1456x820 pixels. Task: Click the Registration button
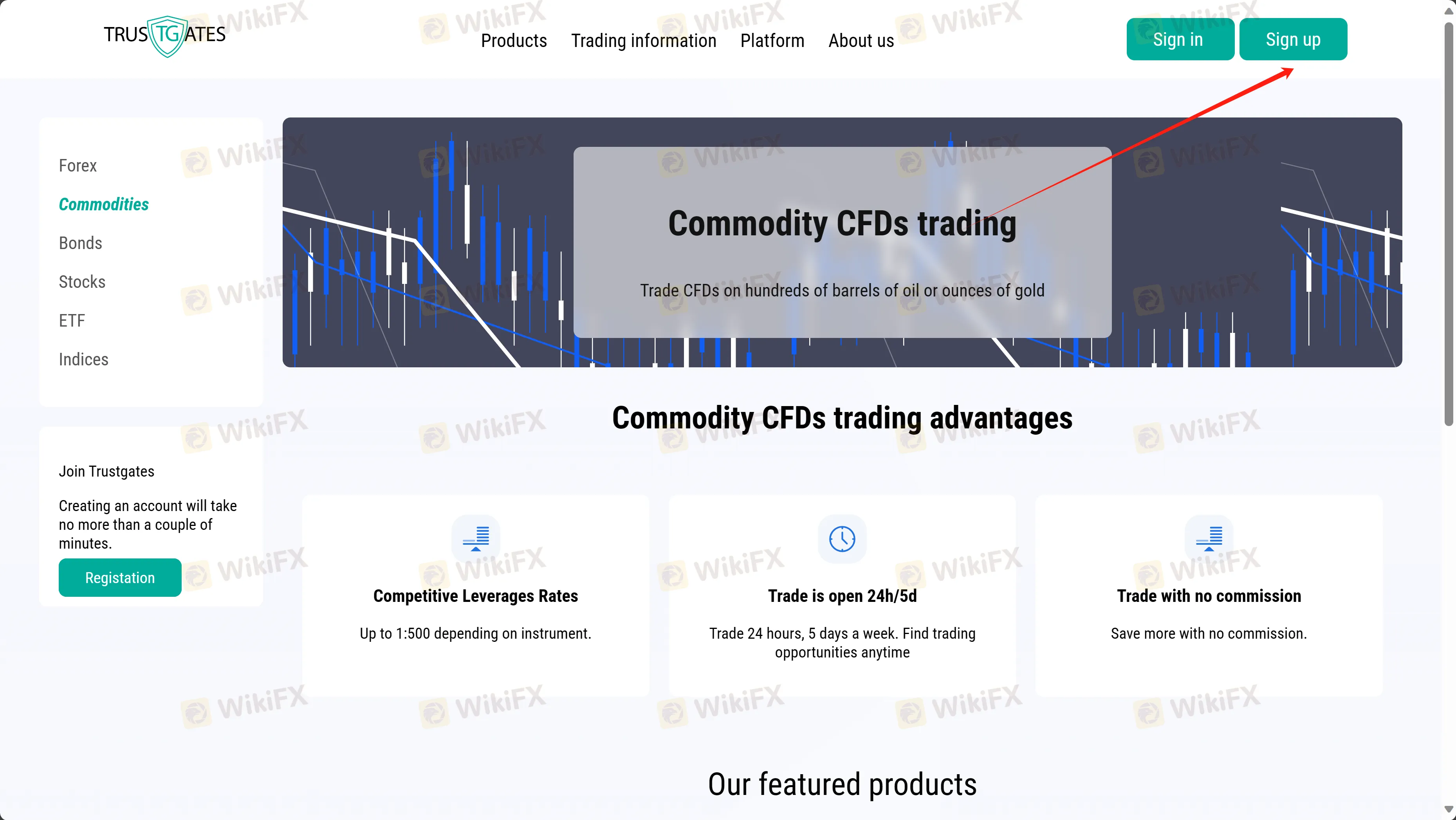pyautogui.click(x=119, y=577)
